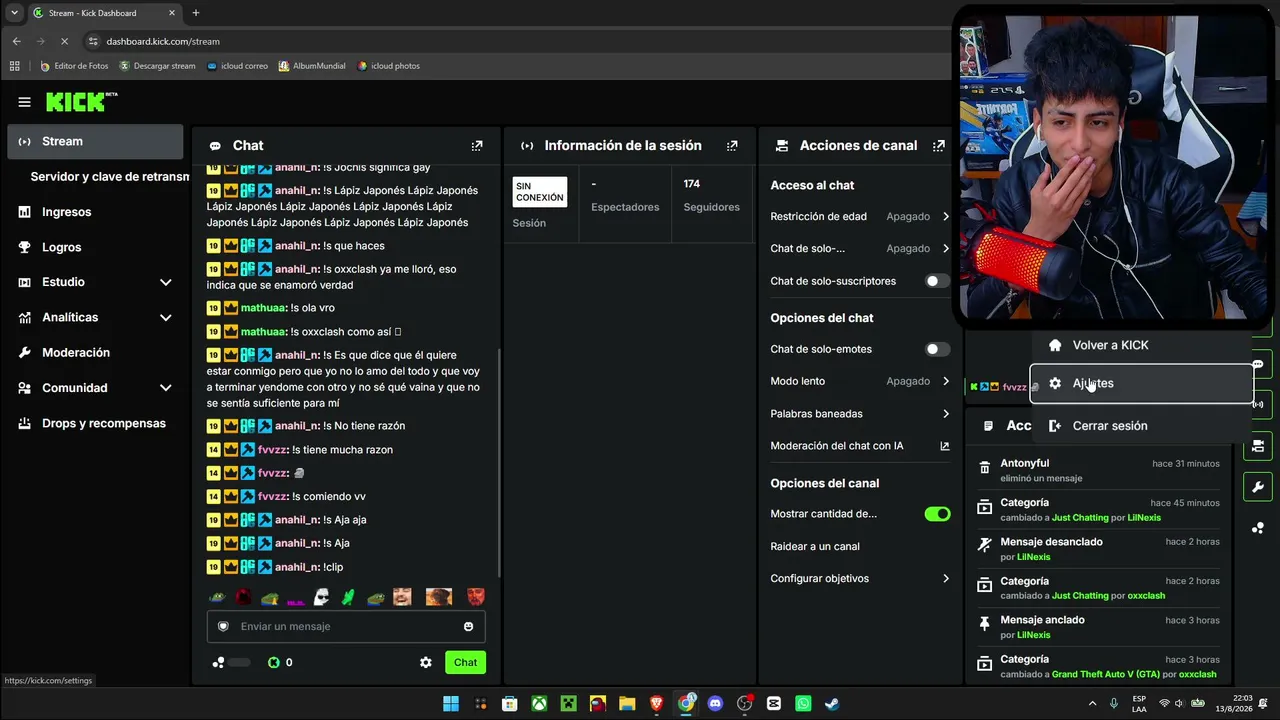Open Steam from the taskbar
The width and height of the screenshot is (1280, 720).
click(x=832, y=703)
